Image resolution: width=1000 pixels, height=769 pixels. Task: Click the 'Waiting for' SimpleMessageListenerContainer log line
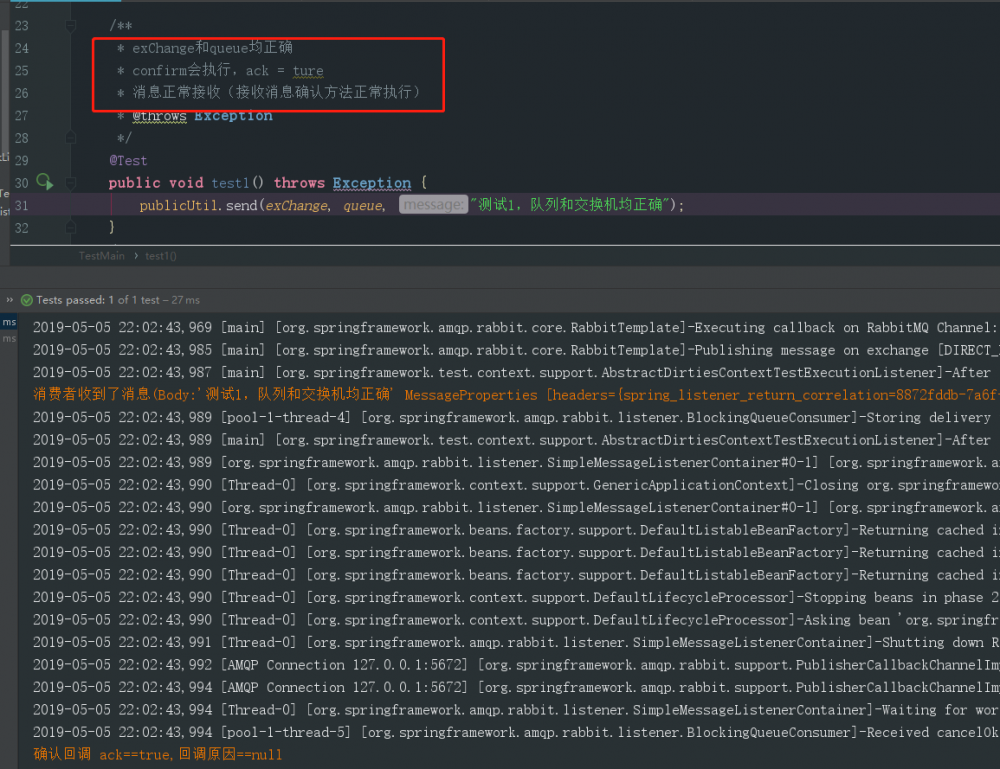tap(516, 710)
